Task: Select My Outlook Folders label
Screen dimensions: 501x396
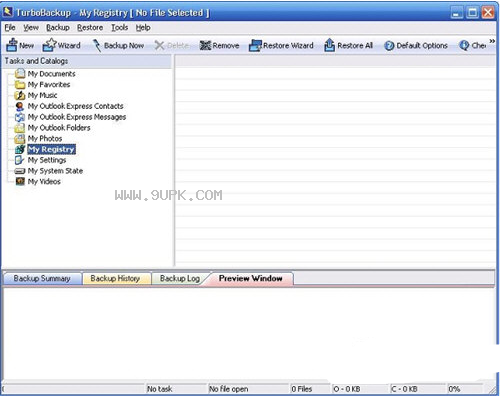Action: tap(59, 128)
